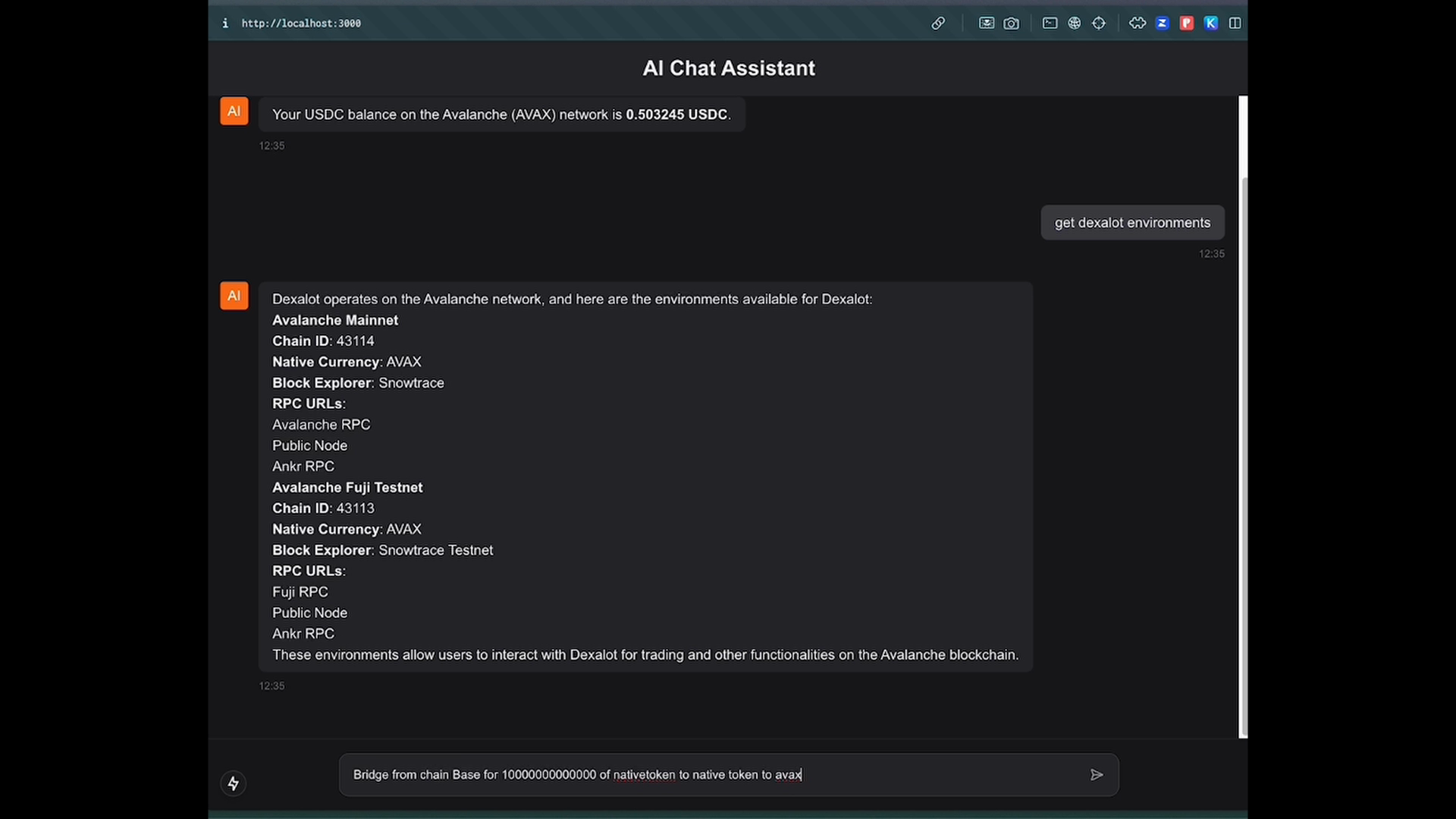Click the 'Fuji RPC' entry
Screen dimensions: 1456x819
pos(300,591)
